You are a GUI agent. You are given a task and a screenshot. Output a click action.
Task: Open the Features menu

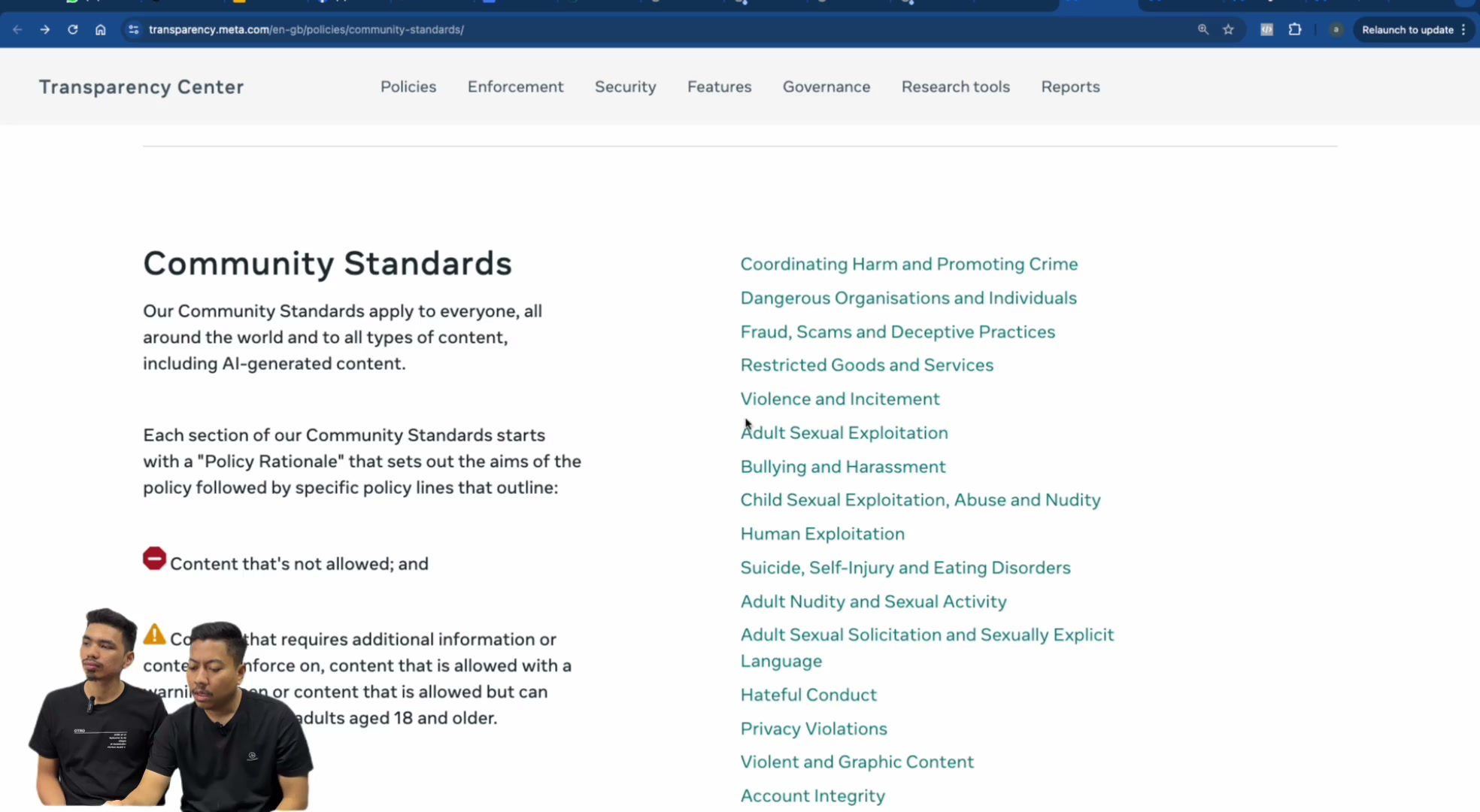click(x=720, y=86)
